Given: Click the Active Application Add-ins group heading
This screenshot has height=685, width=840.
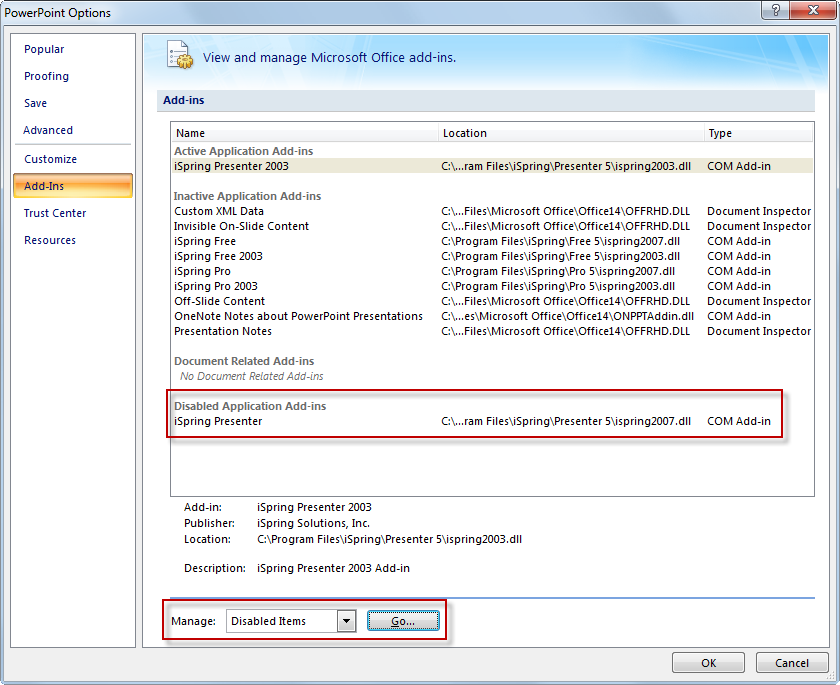Looking at the screenshot, I should pyautogui.click(x=243, y=151).
